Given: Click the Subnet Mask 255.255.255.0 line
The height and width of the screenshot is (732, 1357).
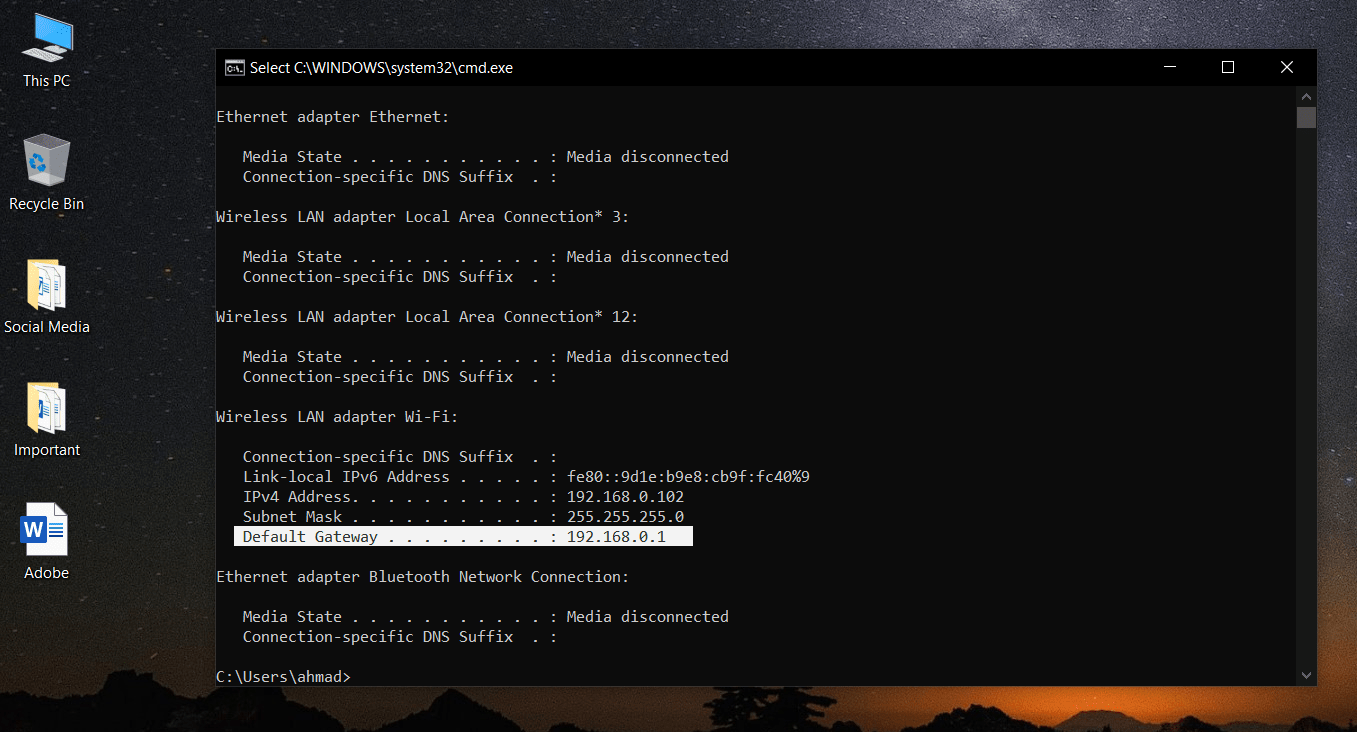Looking at the screenshot, I should pyautogui.click(x=463, y=517).
